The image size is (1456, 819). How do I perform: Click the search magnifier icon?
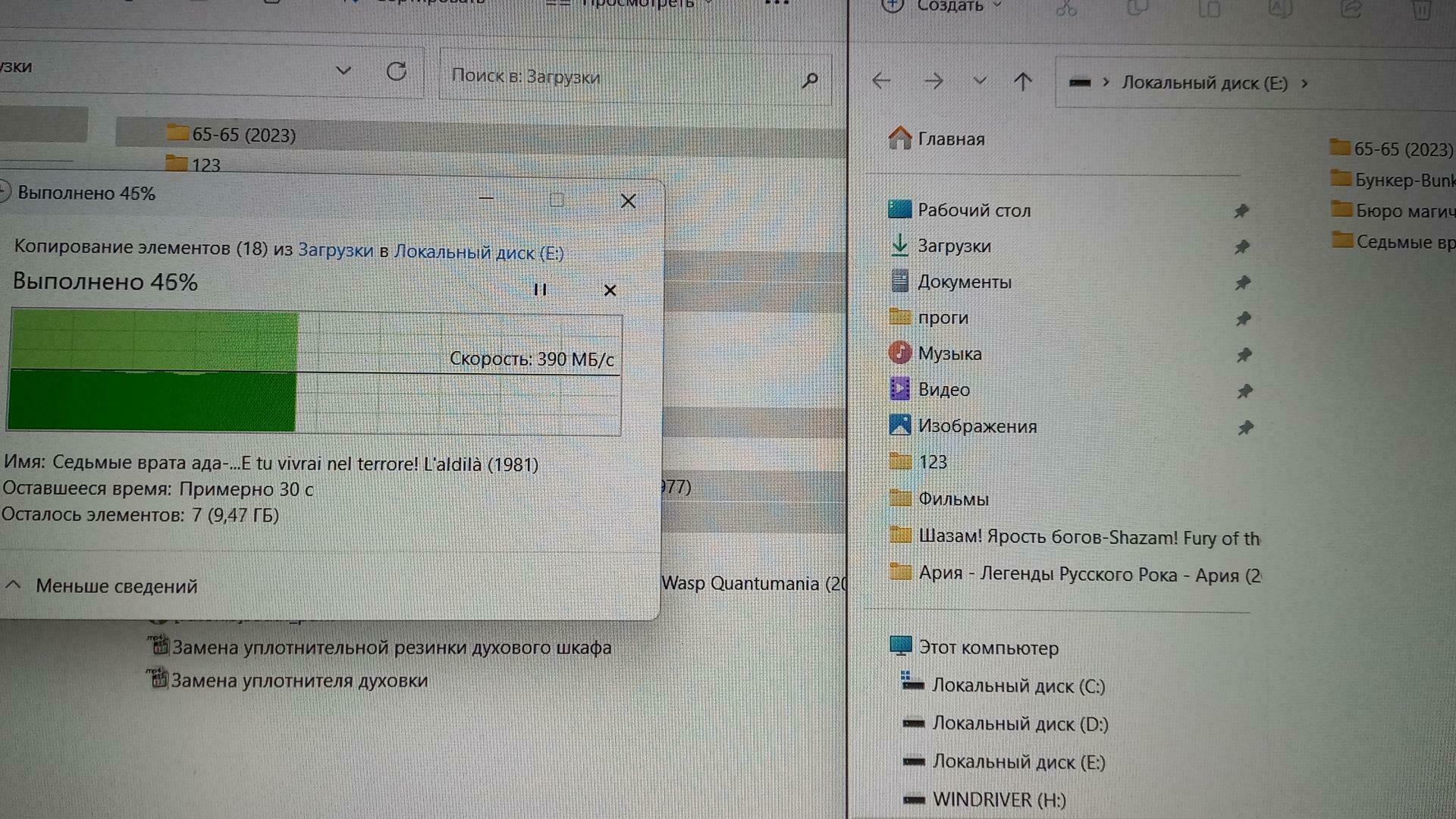pyautogui.click(x=810, y=79)
